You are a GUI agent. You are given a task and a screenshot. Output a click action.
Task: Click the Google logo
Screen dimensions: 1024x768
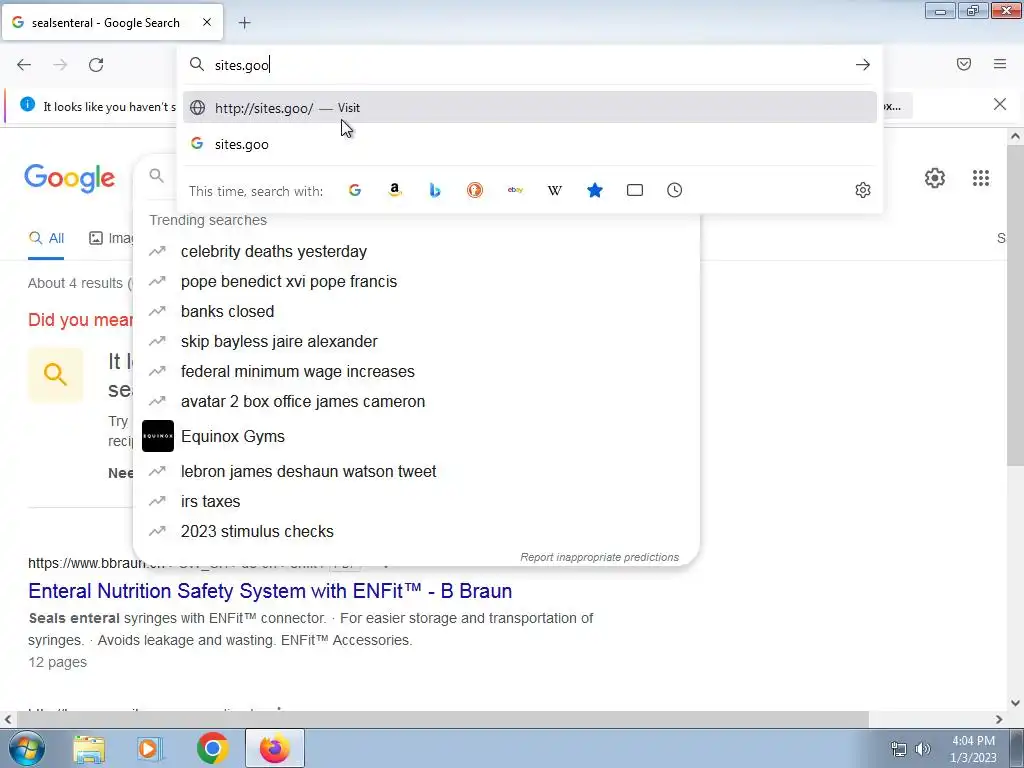pyautogui.click(x=69, y=178)
